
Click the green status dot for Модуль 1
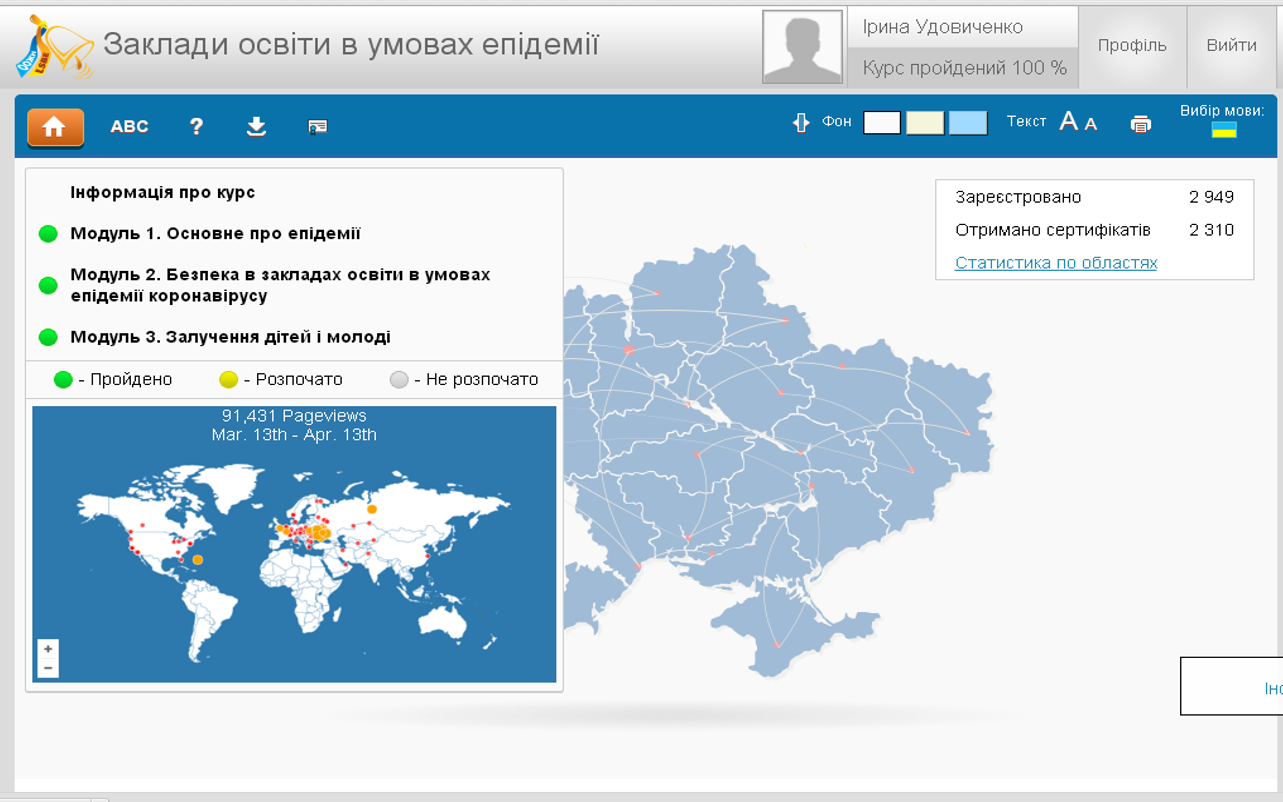point(48,234)
